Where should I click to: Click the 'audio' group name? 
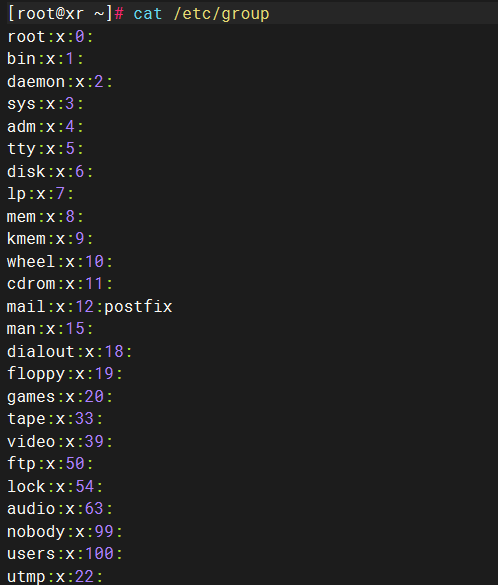[x=31, y=509]
